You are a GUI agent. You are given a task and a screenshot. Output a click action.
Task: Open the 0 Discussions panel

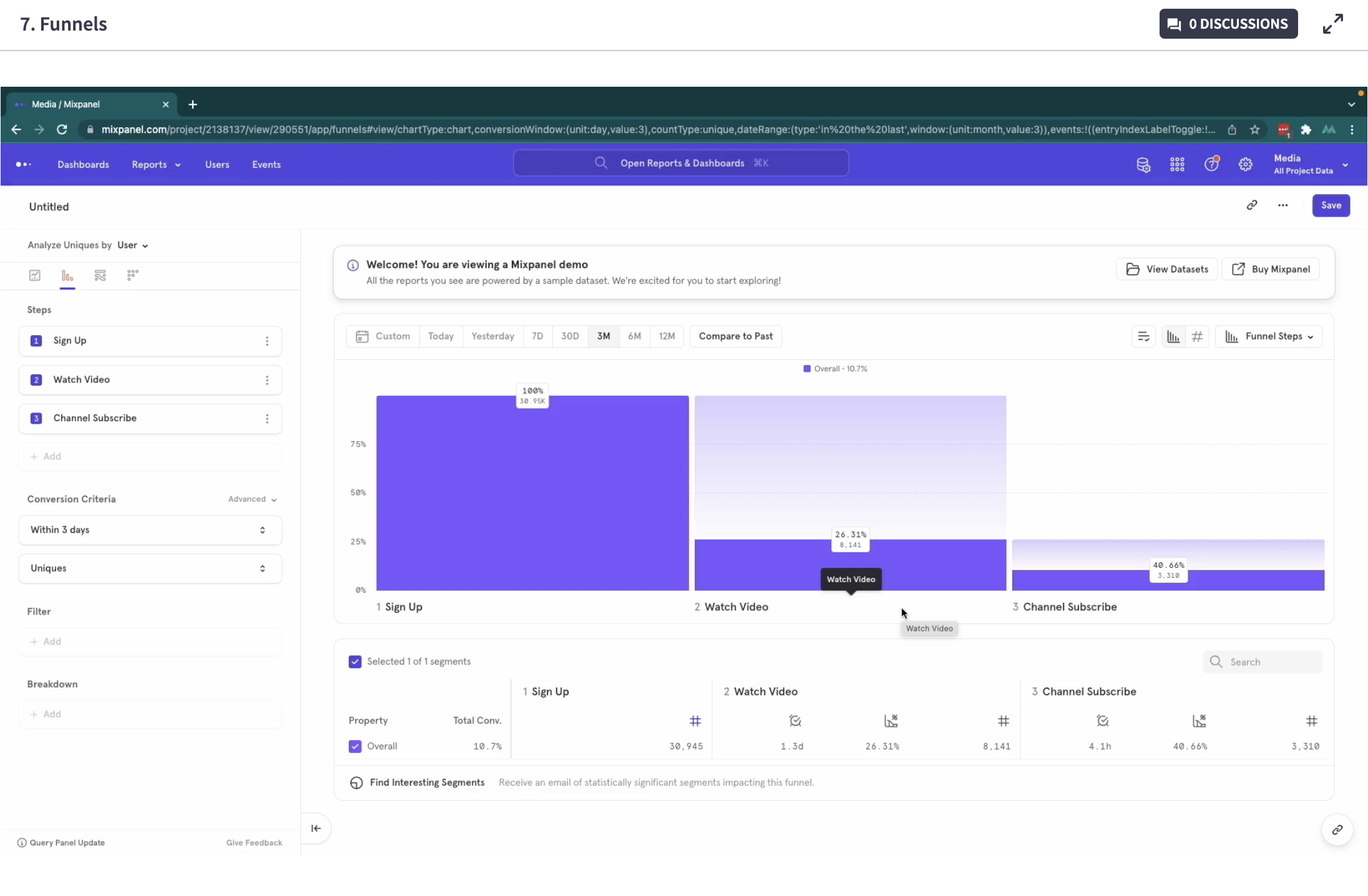pyautogui.click(x=1228, y=24)
